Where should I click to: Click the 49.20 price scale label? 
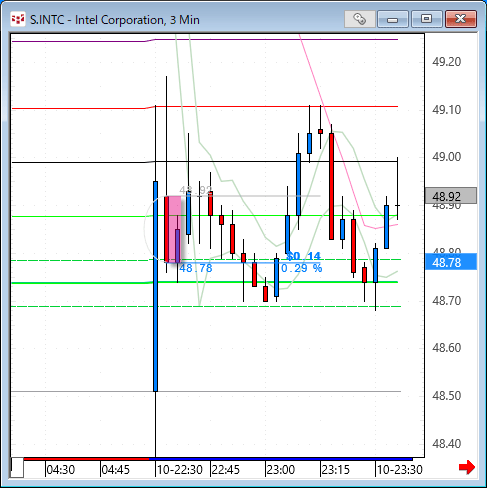click(x=446, y=62)
